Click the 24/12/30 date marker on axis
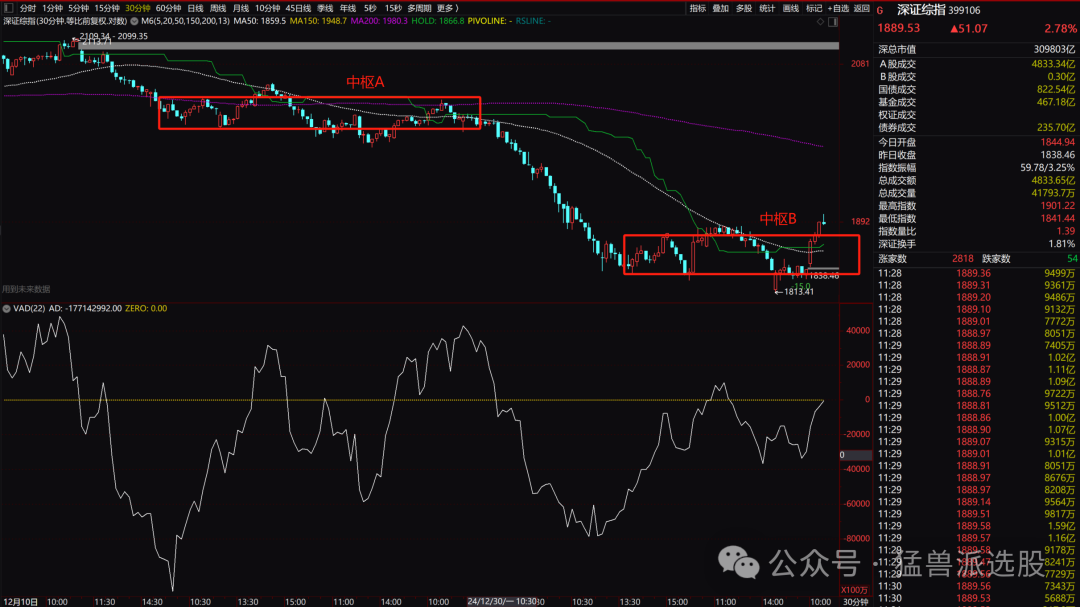The height and width of the screenshot is (607, 1080). [x=503, y=601]
